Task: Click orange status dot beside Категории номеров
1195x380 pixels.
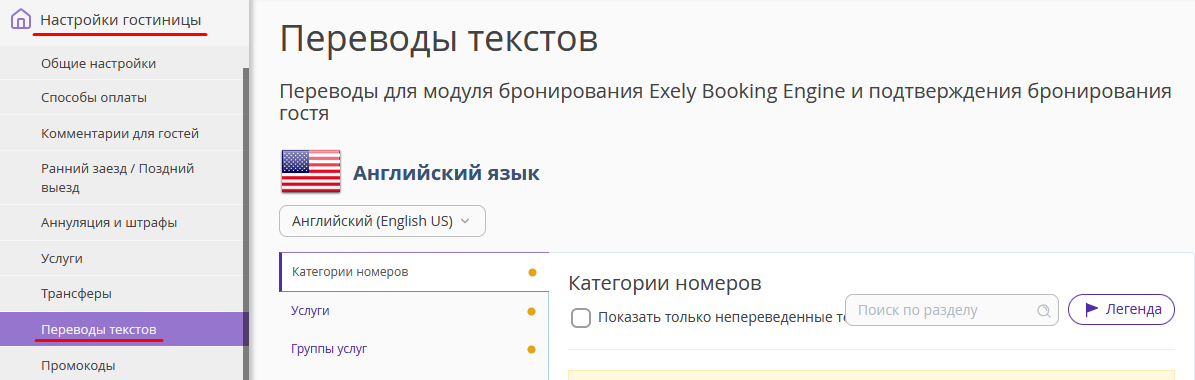Action: coord(532,273)
